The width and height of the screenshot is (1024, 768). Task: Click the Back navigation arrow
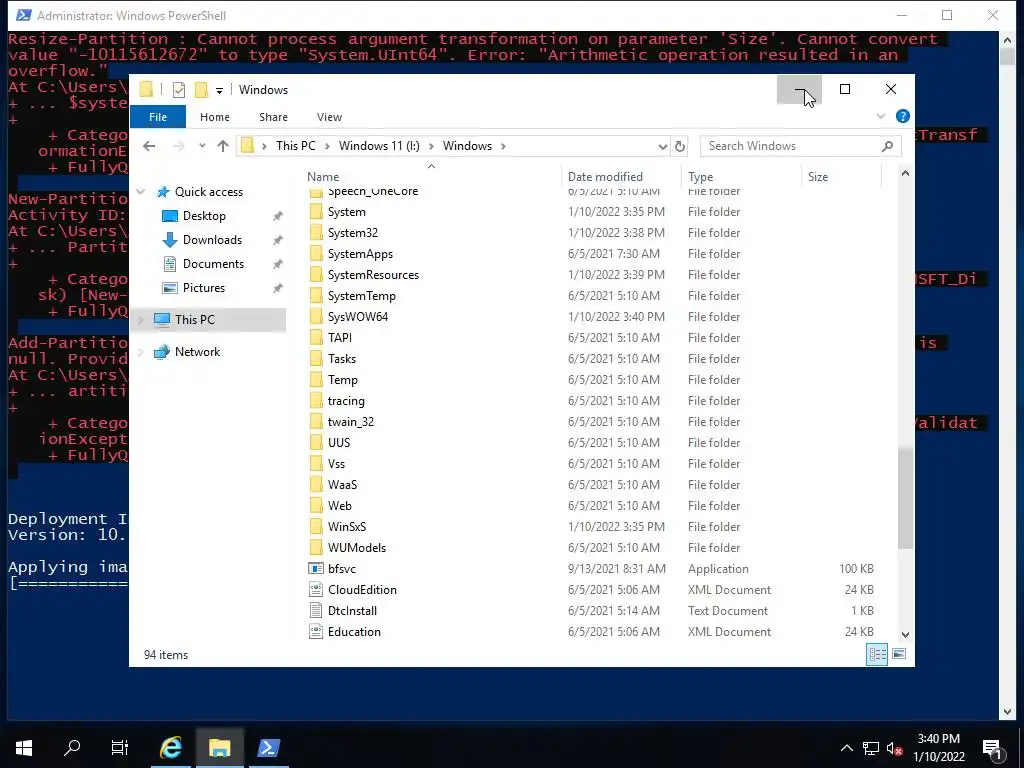tap(149, 146)
